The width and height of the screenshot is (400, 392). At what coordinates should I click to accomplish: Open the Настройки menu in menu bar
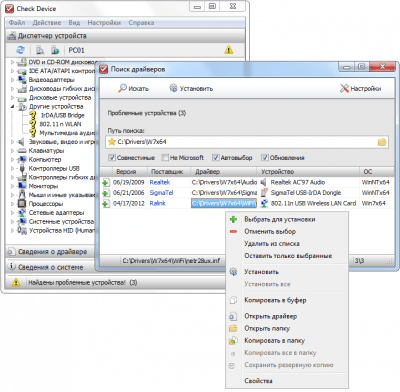[104, 23]
